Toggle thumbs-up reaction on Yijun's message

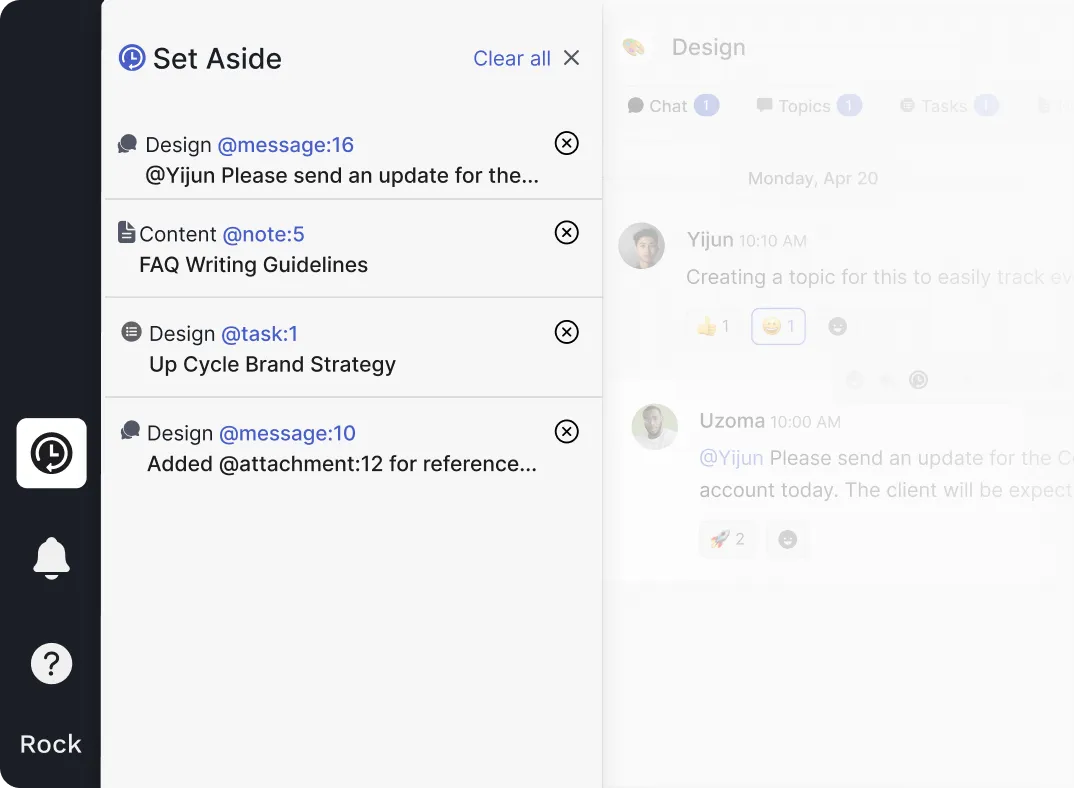click(713, 327)
